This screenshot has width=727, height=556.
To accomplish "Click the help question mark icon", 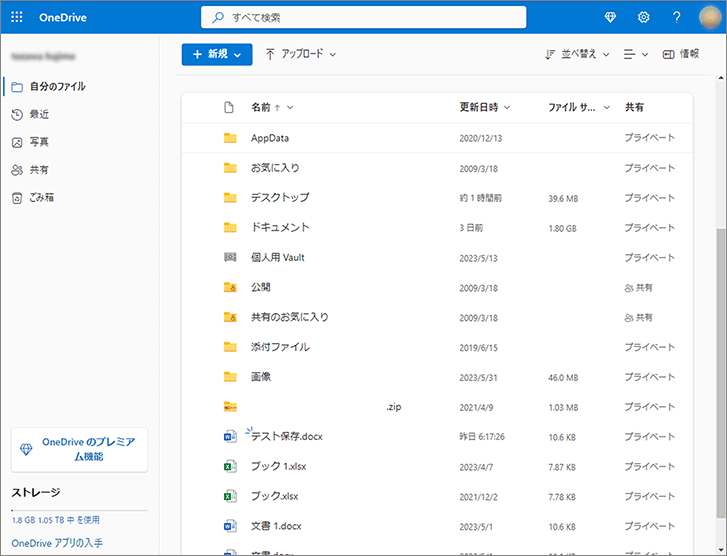I will 677,17.
